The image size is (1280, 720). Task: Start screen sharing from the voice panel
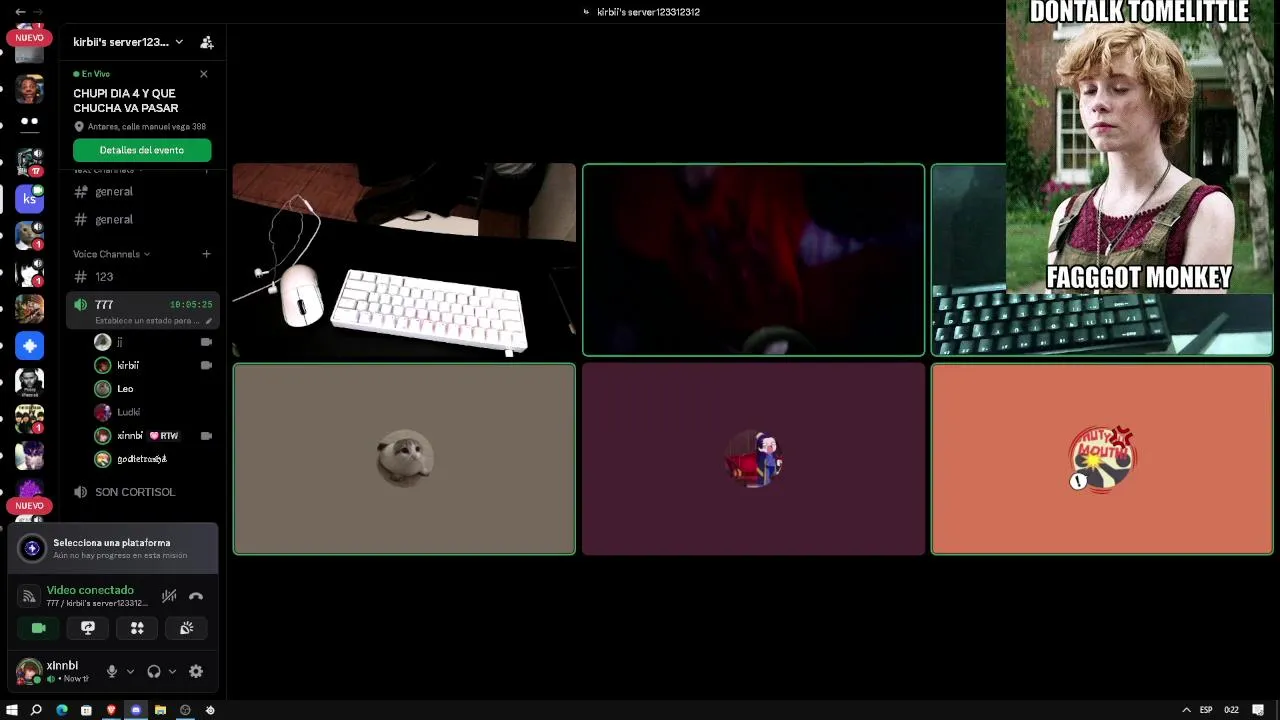pos(88,628)
